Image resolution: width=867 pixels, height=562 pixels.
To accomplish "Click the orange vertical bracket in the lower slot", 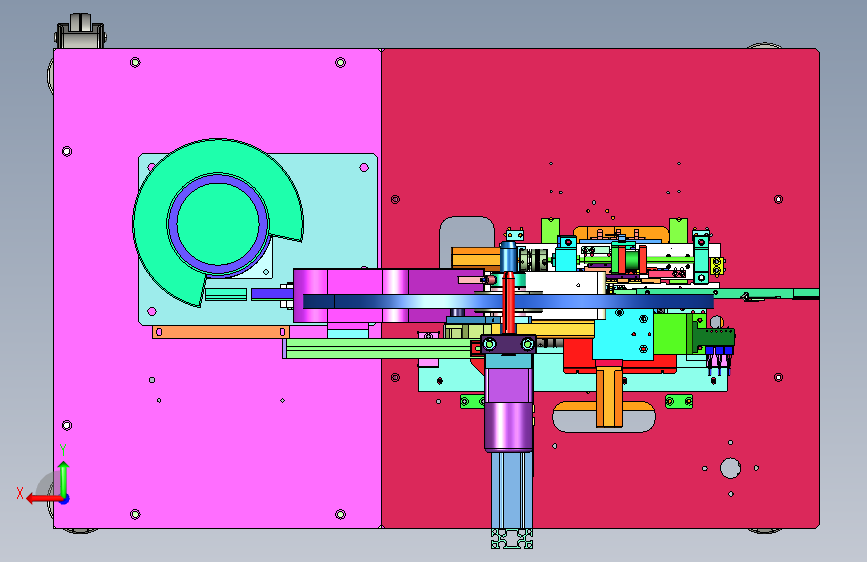I will [x=609, y=397].
